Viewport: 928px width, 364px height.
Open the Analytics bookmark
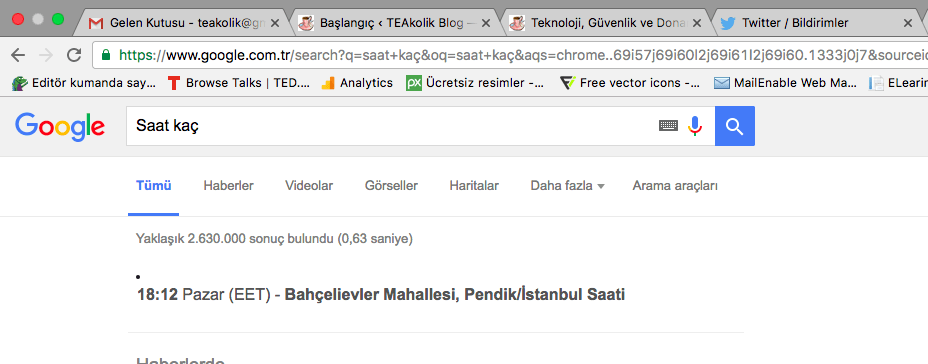coord(357,83)
